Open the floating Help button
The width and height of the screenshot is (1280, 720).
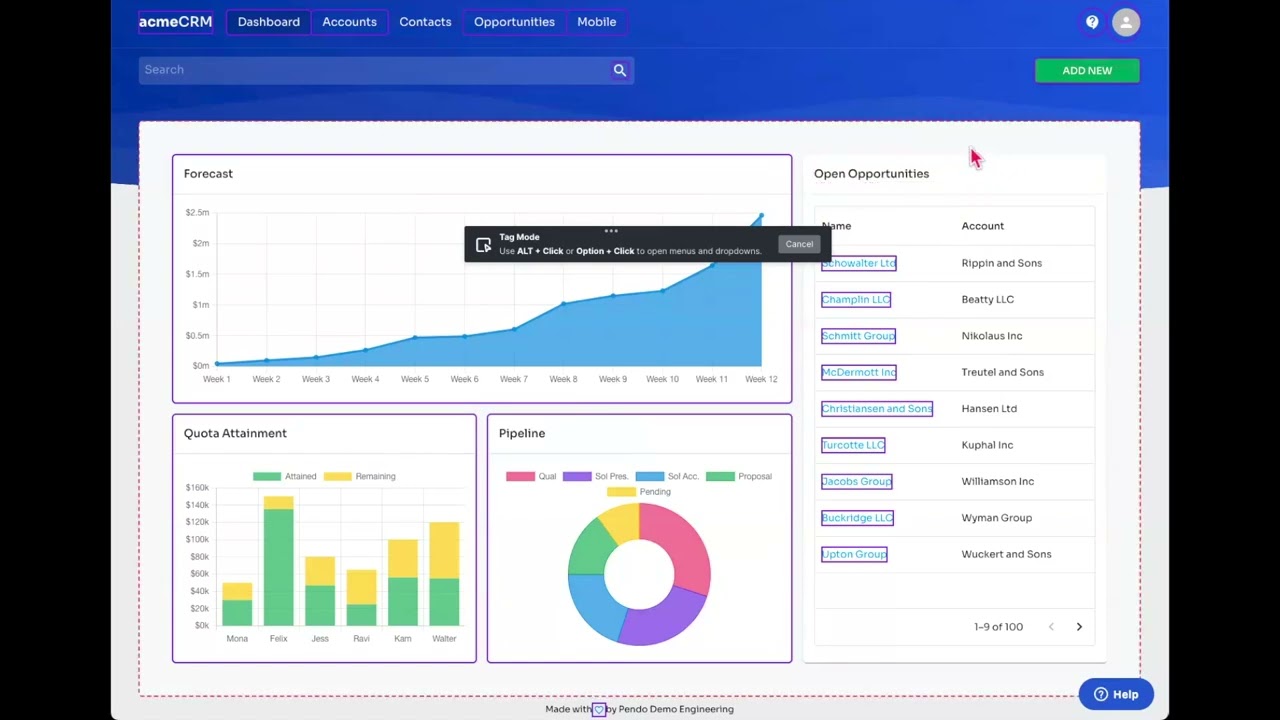tap(1116, 694)
